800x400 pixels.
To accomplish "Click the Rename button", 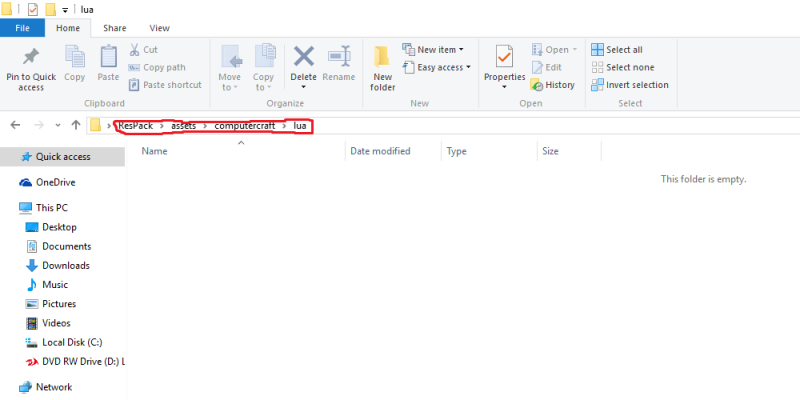I will tap(339, 64).
